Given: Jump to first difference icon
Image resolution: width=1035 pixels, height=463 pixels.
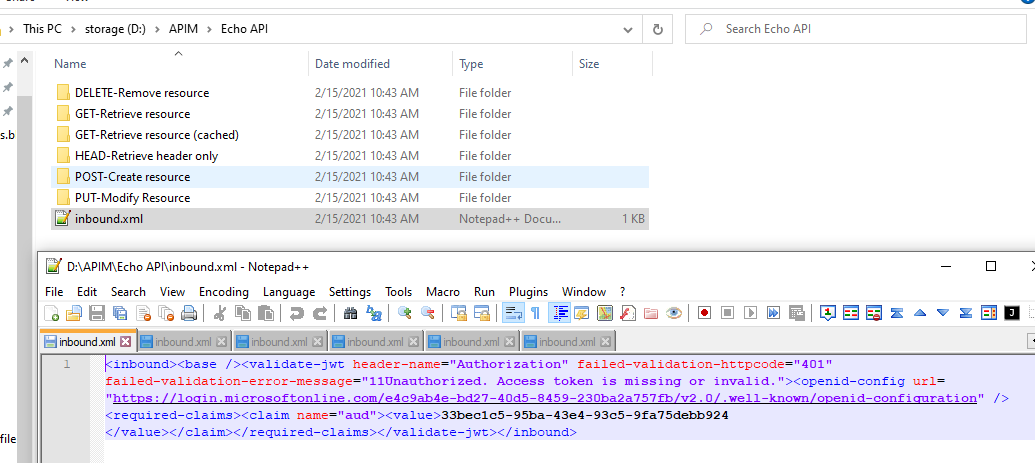Looking at the screenshot, I should coord(897,313).
